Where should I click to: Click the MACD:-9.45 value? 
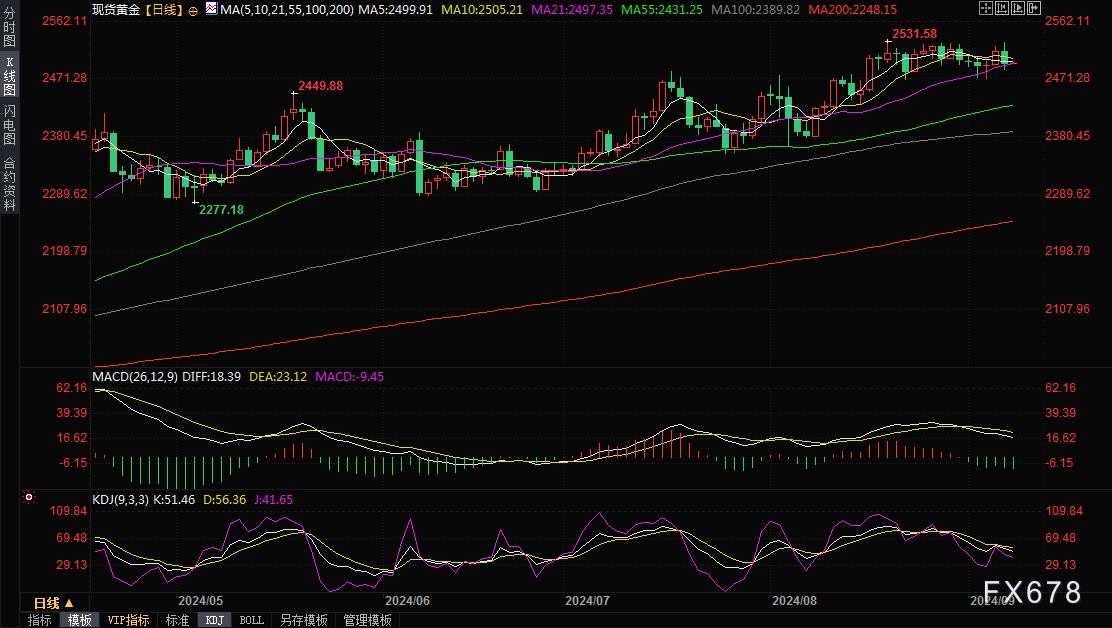[x=350, y=376]
